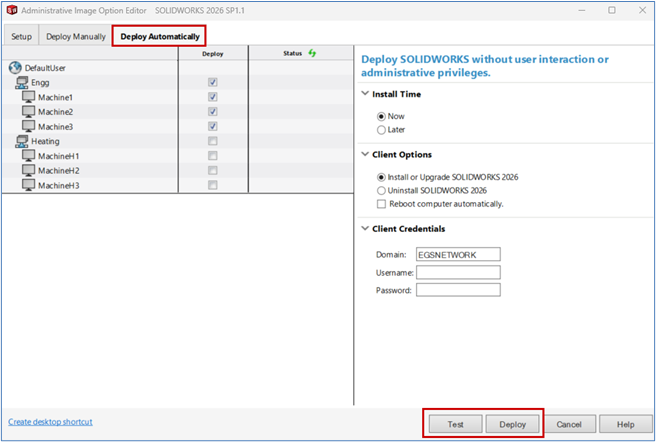The width and height of the screenshot is (656, 442).
Task: Switch to the Setup tab
Action: point(21,36)
